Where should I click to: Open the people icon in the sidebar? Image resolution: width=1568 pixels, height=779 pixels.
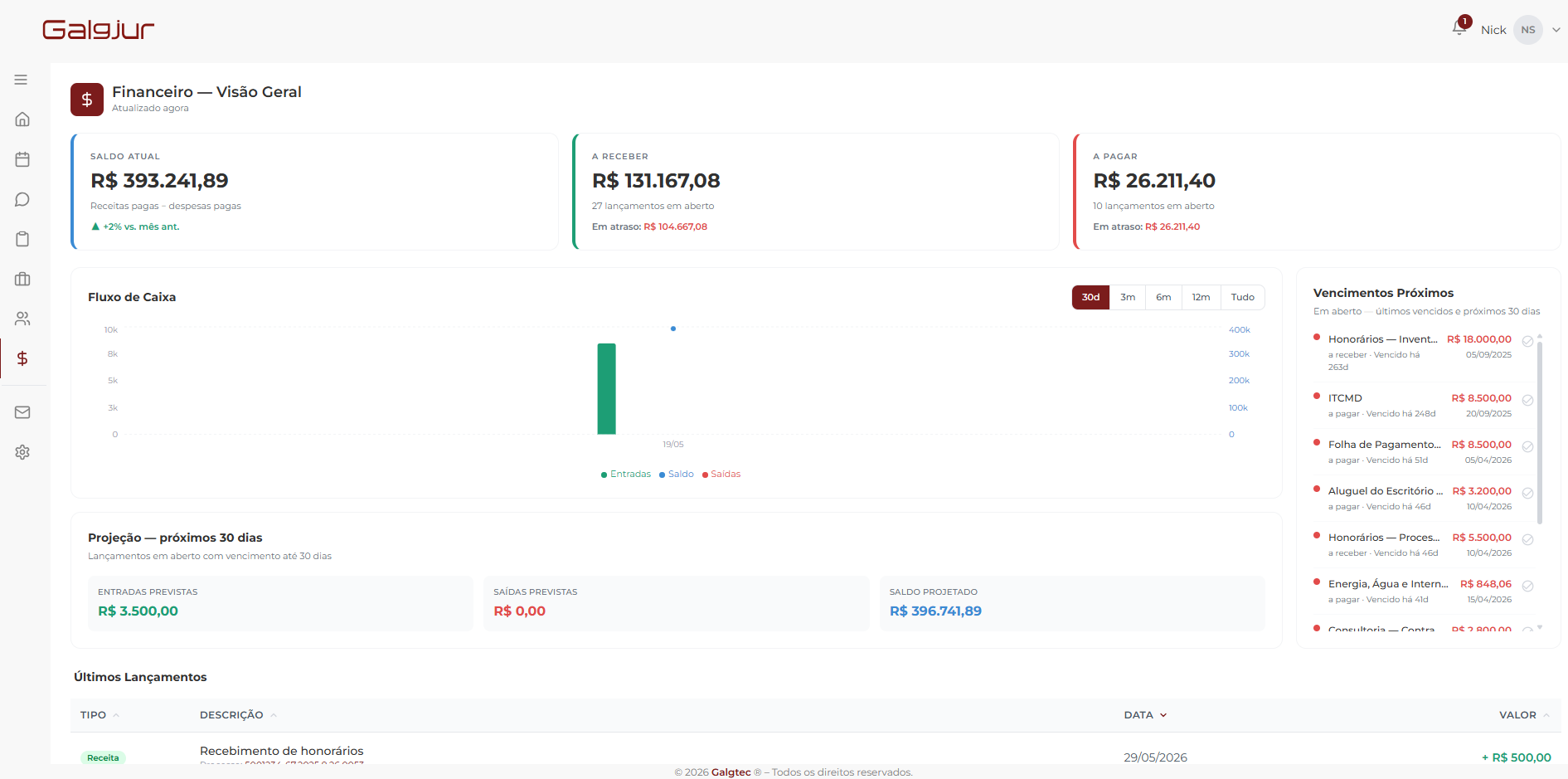click(22, 319)
